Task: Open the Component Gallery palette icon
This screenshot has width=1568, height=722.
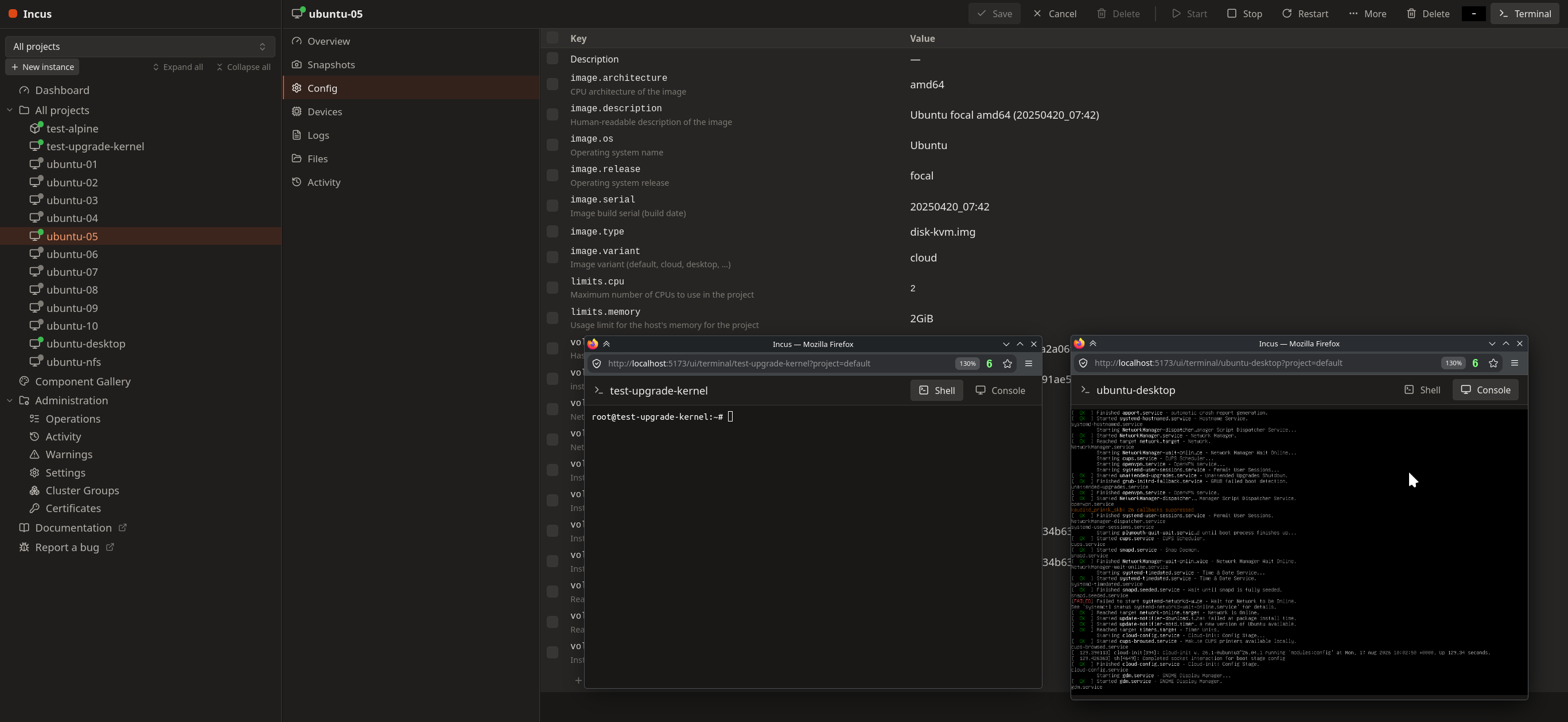Action: (x=24, y=381)
